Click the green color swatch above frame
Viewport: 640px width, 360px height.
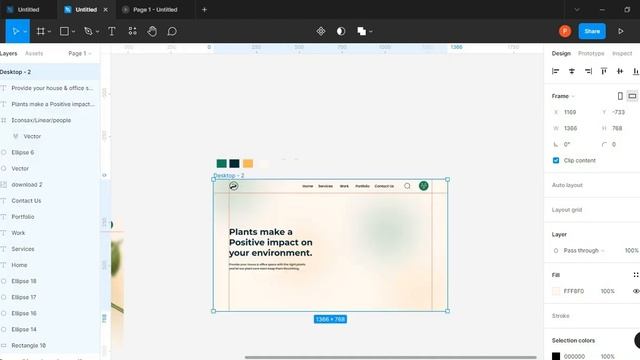[221, 163]
